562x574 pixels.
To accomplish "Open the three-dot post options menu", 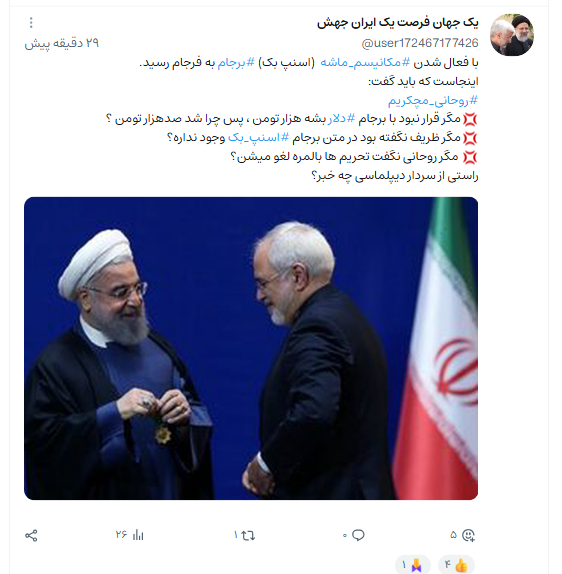I will tap(31, 23).
